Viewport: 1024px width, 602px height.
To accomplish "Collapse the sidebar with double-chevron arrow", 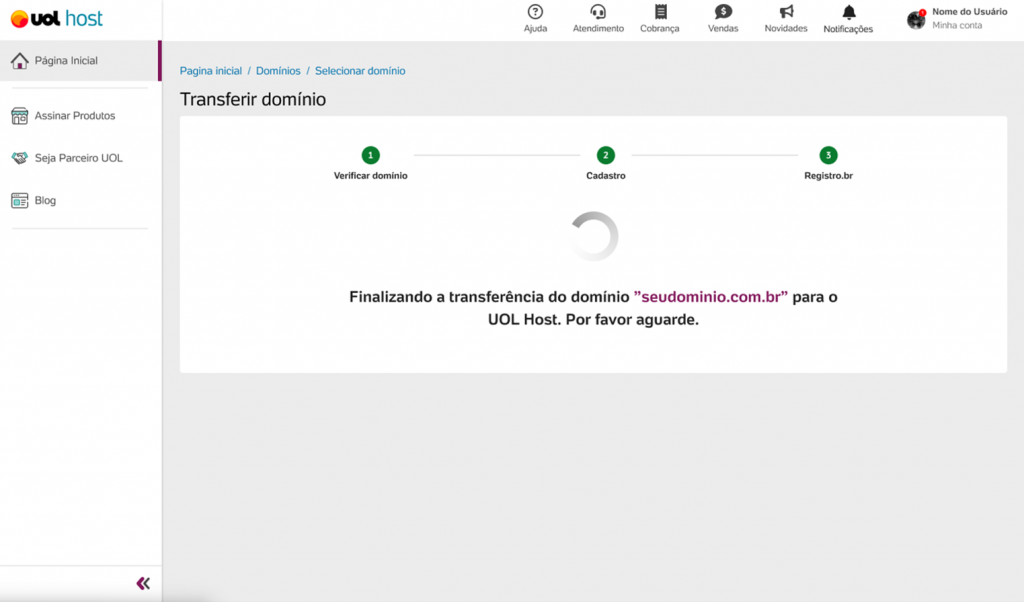I will click(143, 583).
